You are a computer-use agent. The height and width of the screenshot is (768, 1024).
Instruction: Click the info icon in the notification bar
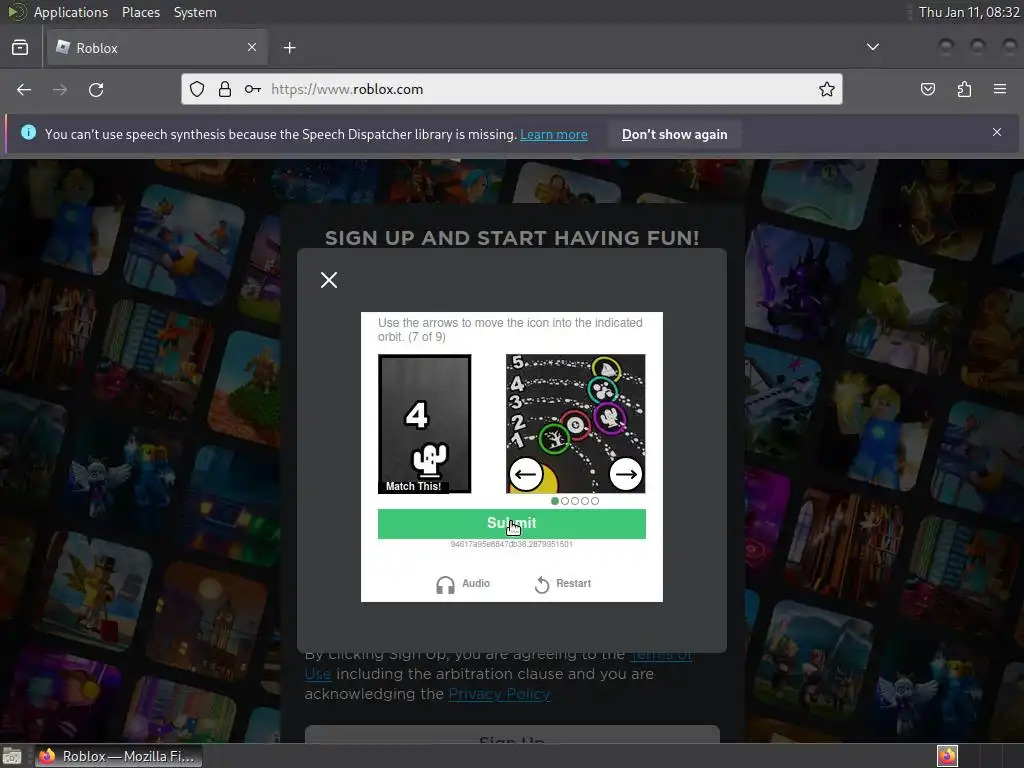click(x=28, y=133)
